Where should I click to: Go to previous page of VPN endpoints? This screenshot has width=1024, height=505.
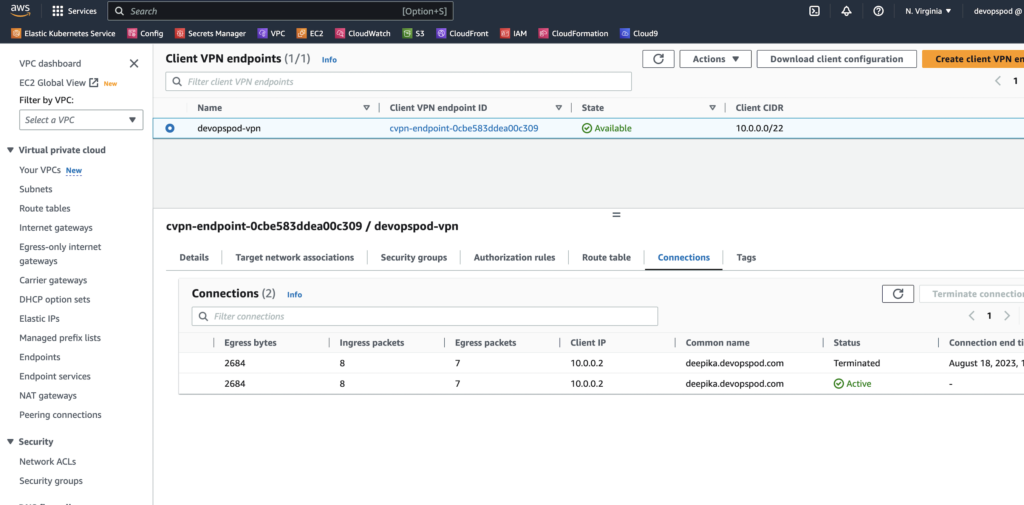(x=998, y=81)
